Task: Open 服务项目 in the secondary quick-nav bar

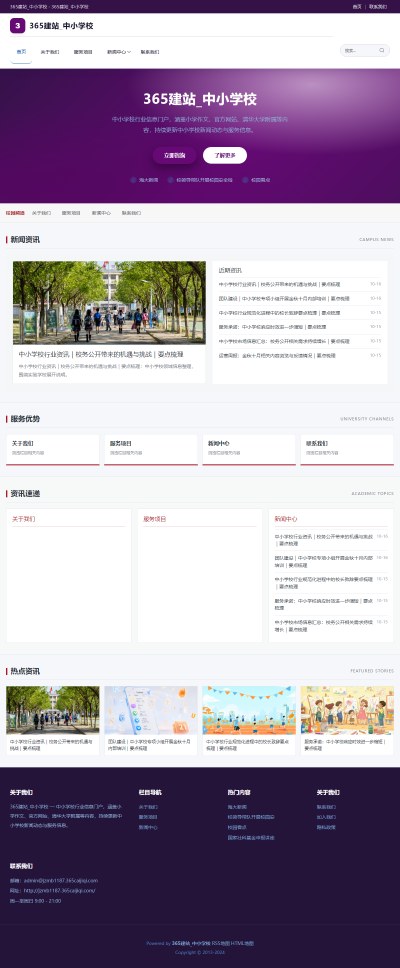Action: point(71,213)
